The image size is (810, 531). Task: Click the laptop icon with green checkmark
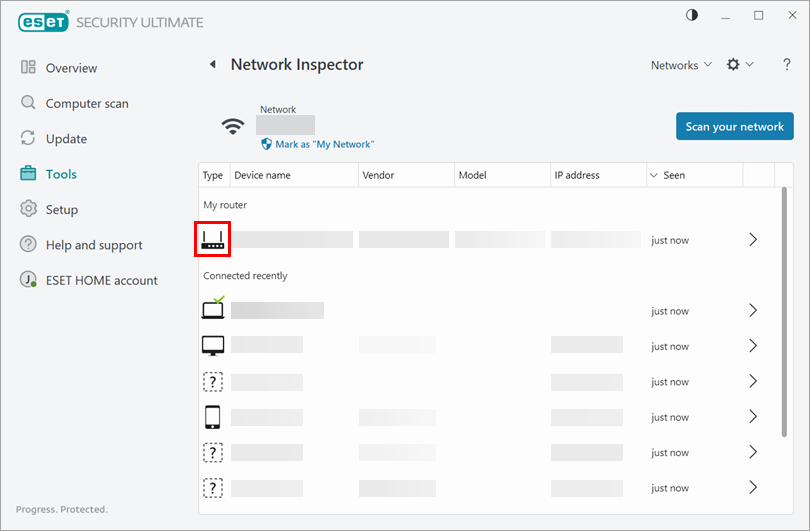[213, 309]
